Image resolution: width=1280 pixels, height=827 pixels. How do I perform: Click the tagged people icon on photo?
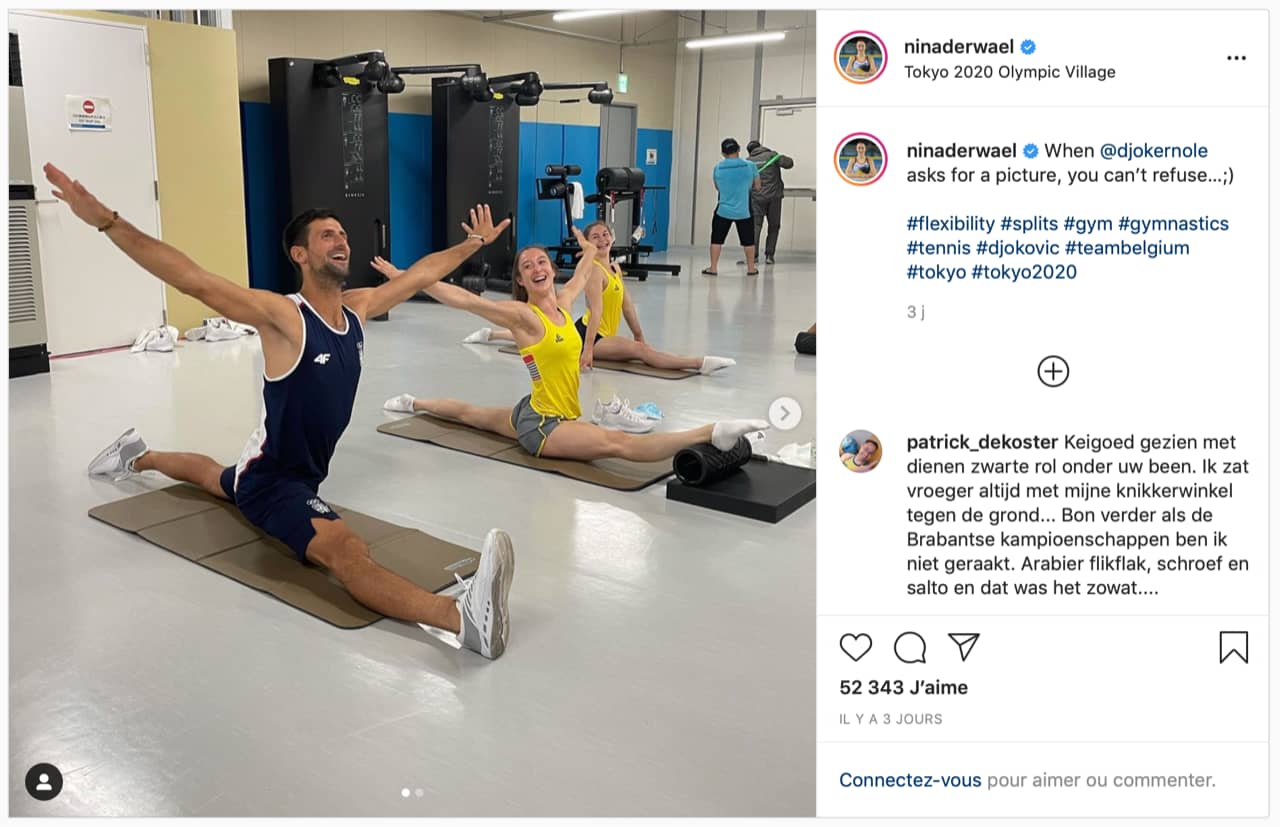point(44,782)
